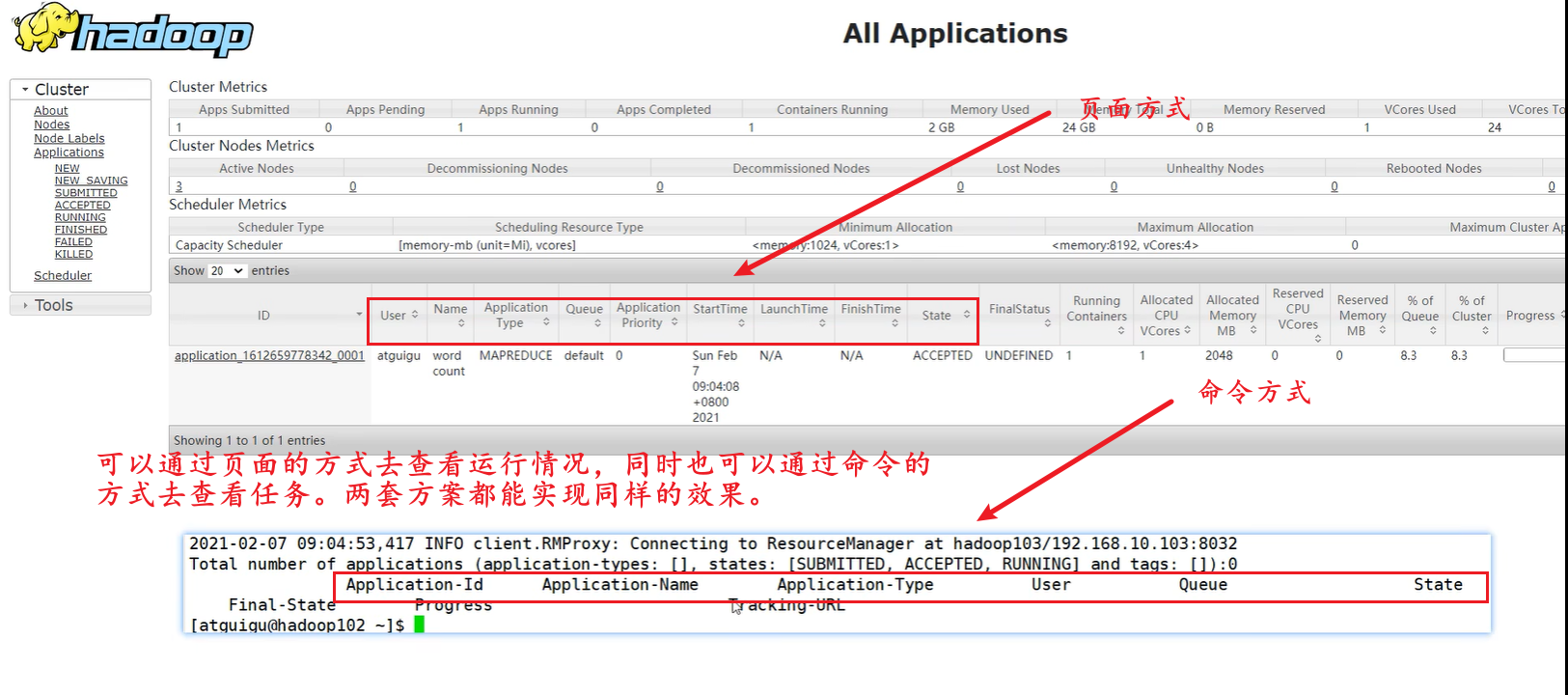Click the All Applications page heading

pos(955,33)
